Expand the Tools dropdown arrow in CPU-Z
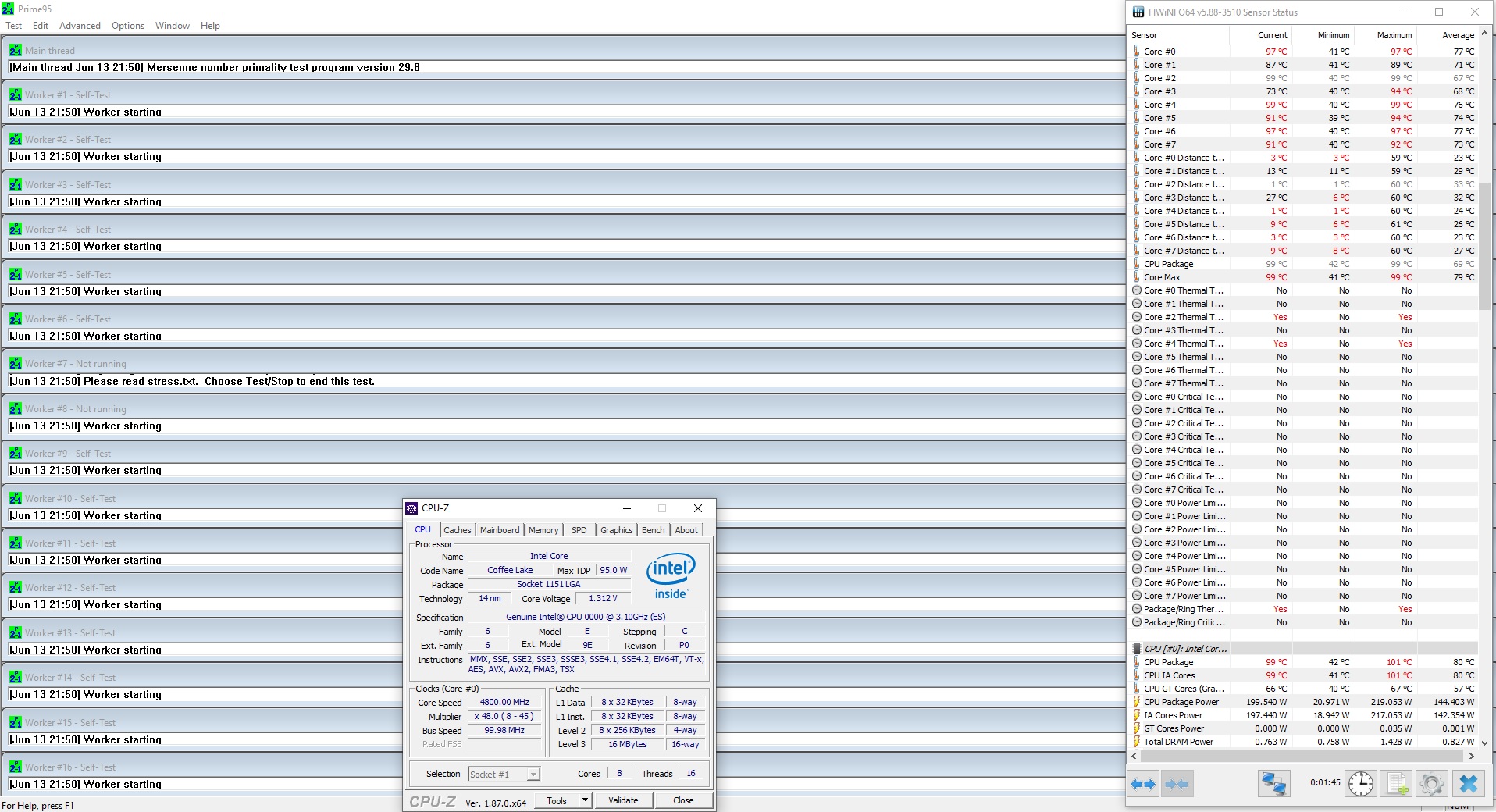1496x812 pixels. pyautogui.click(x=585, y=800)
